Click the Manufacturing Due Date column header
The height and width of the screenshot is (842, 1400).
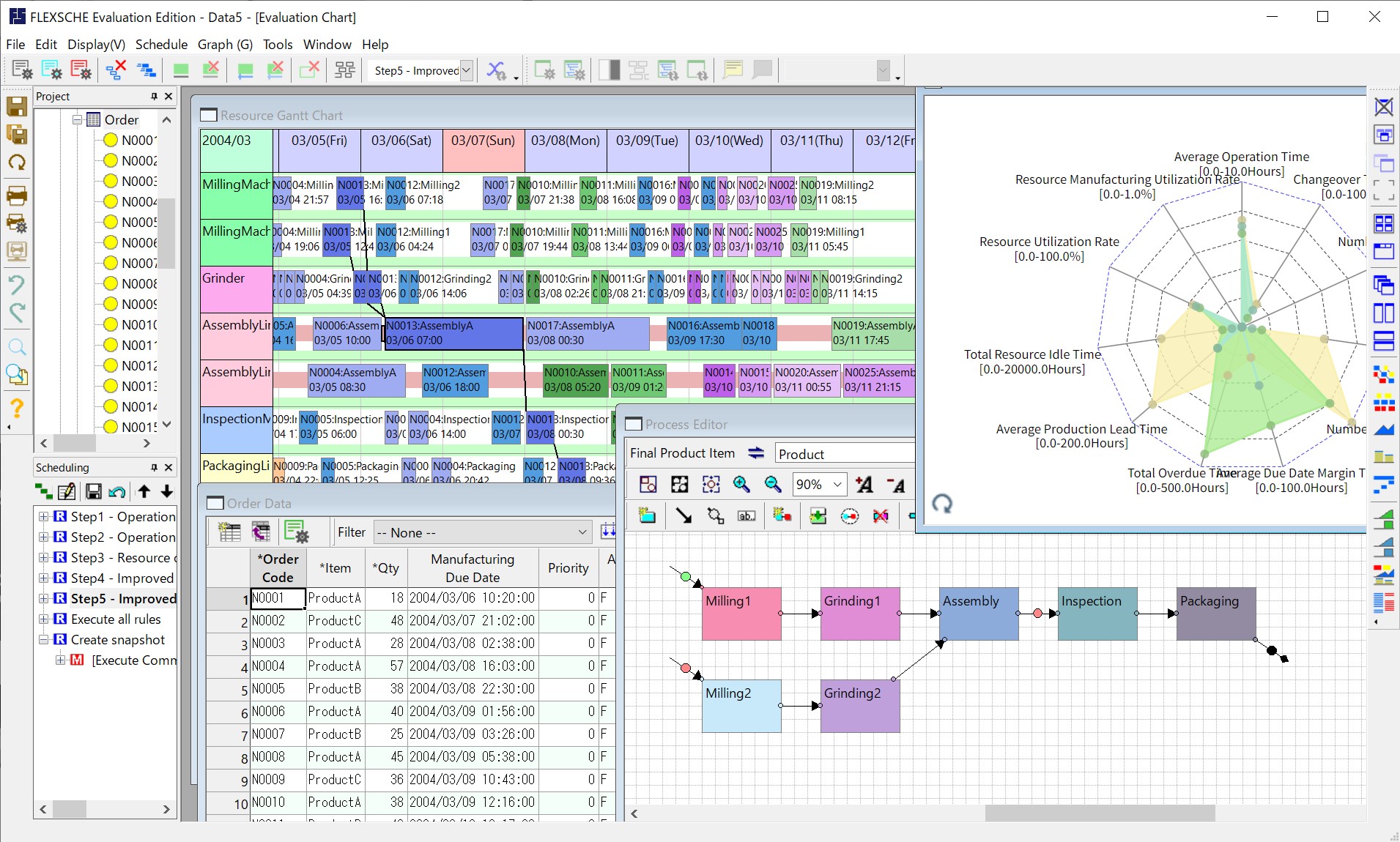pos(473,568)
